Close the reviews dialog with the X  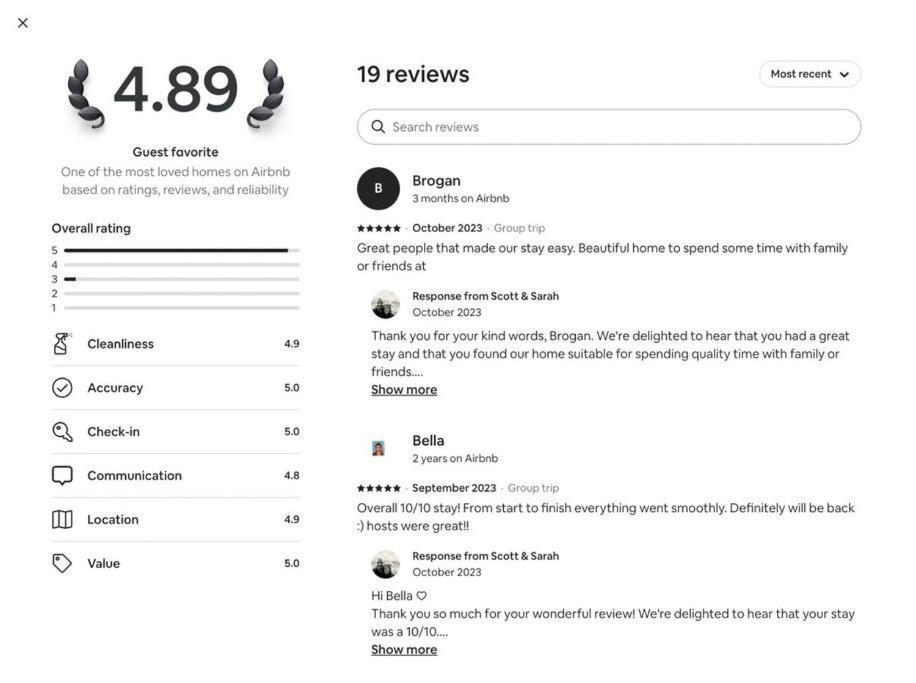pyautogui.click(x=23, y=23)
